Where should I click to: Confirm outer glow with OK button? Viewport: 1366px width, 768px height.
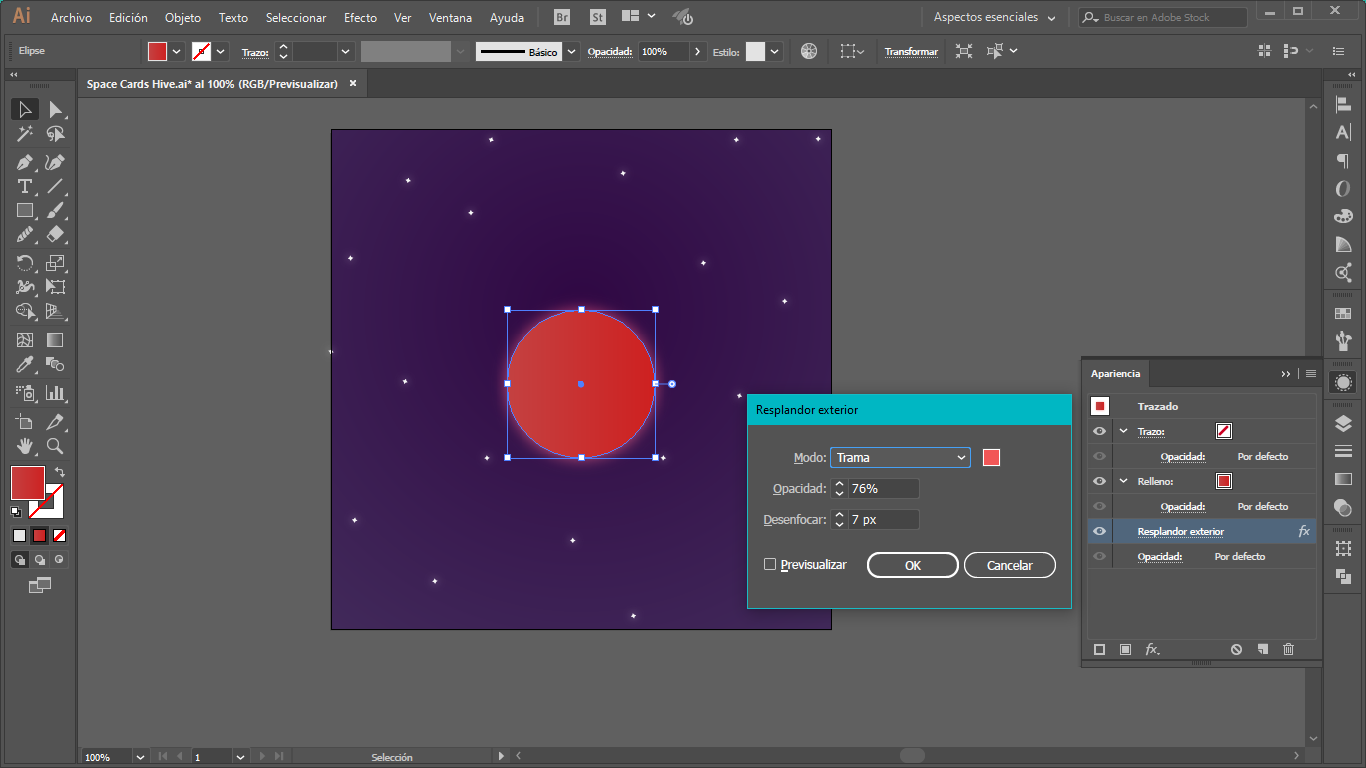pyautogui.click(x=913, y=565)
